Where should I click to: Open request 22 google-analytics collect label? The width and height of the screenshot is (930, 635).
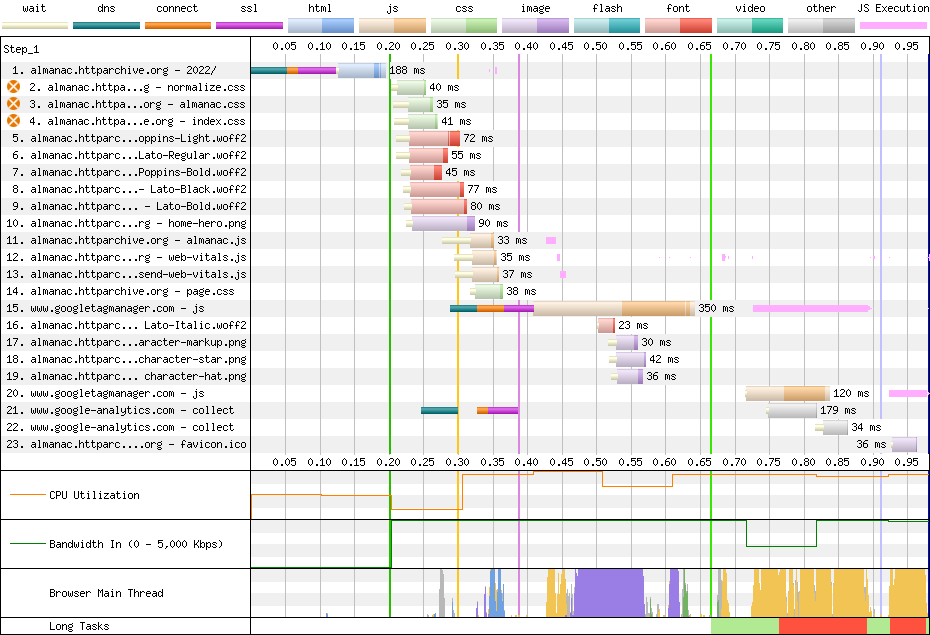tap(120, 427)
